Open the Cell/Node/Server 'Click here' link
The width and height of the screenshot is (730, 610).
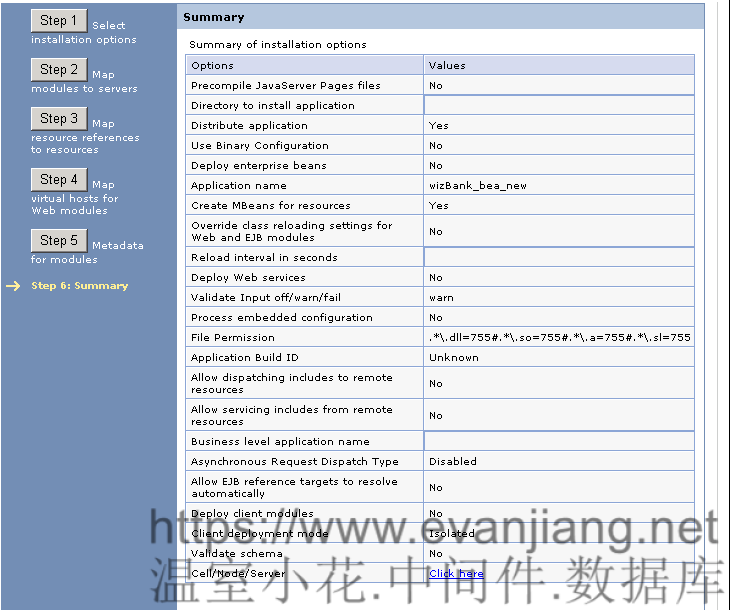[x=456, y=574]
